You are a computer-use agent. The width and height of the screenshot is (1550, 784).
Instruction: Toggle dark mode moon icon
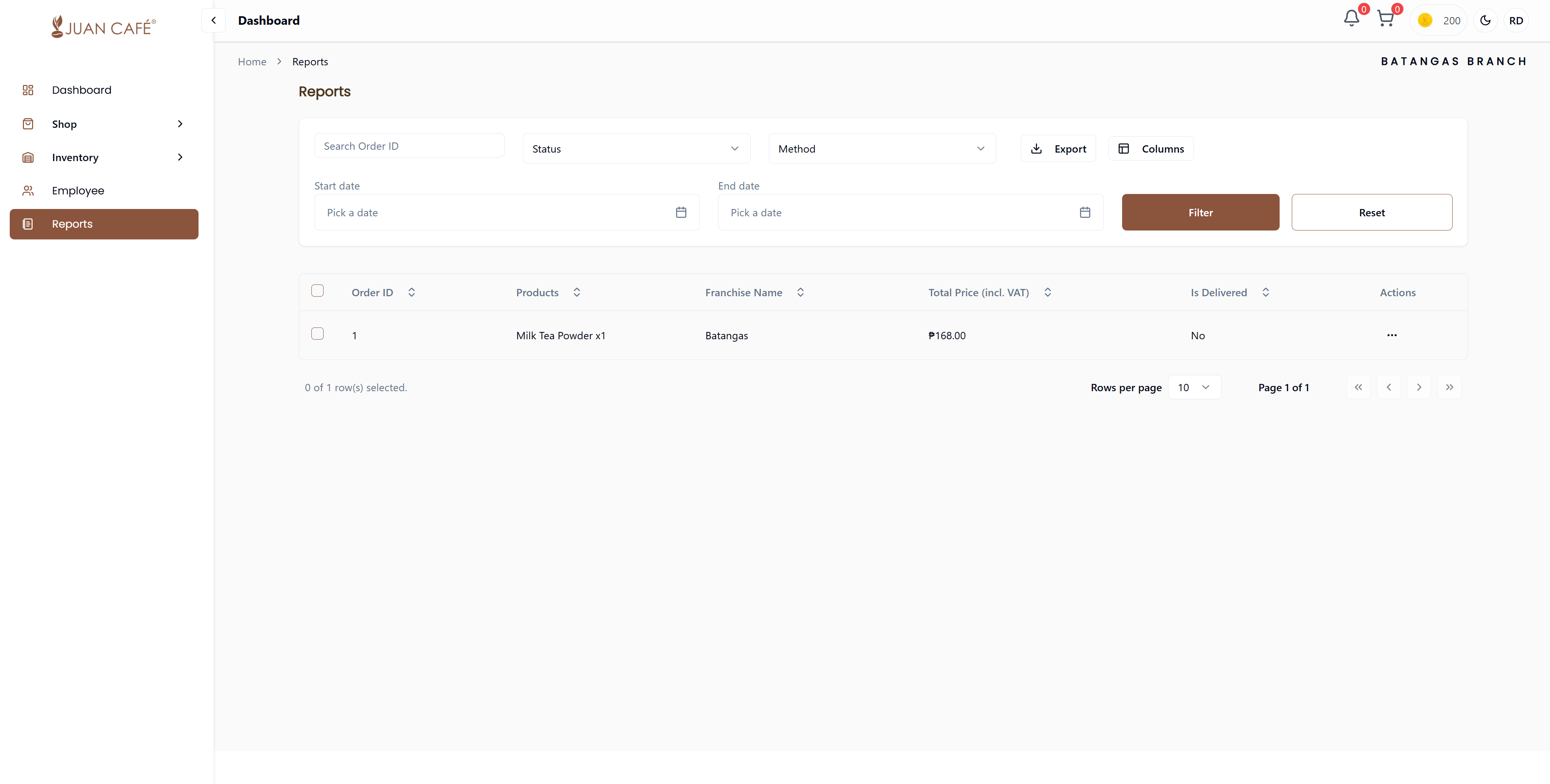pos(1485,20)
